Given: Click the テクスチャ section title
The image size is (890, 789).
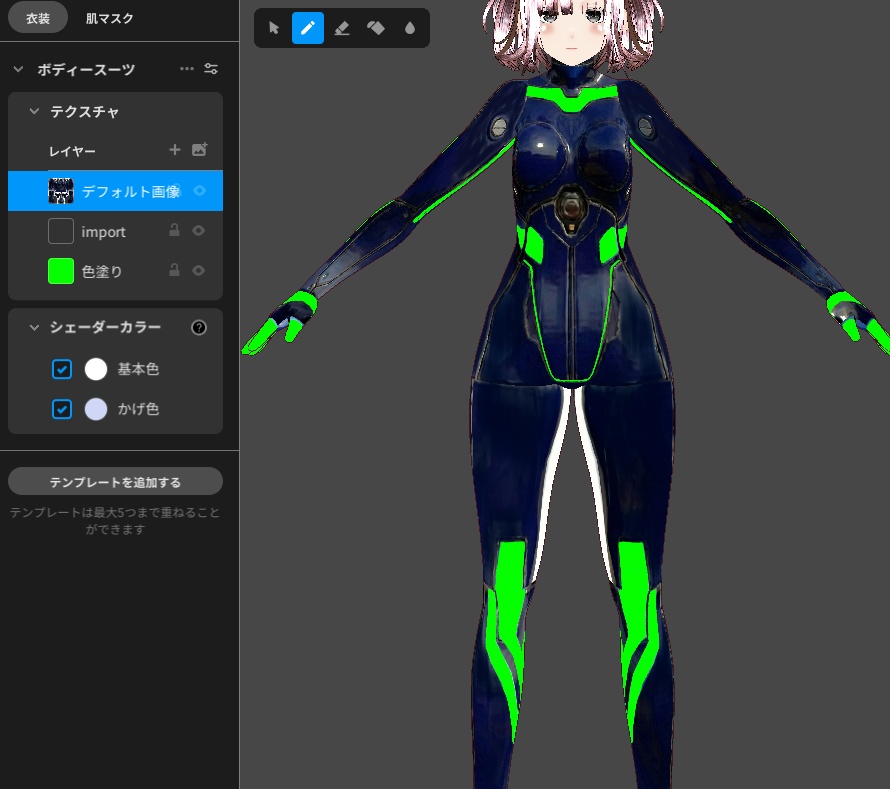Looking at the screenshot, I should (x=85, y=111).
